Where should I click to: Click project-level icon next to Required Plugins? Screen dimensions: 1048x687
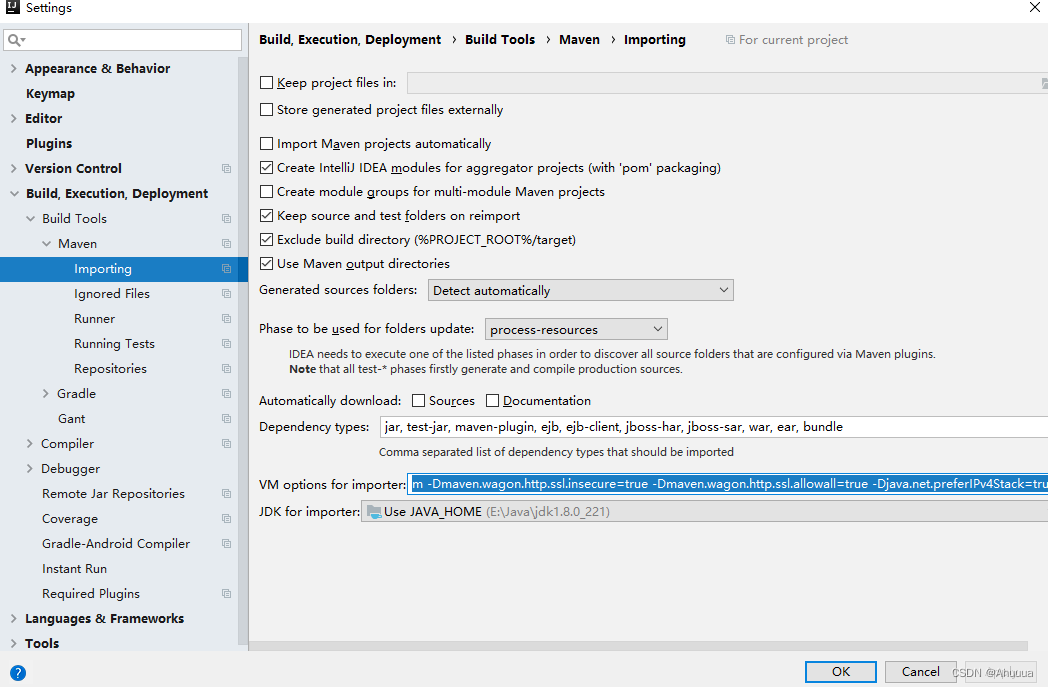(227, 593)
